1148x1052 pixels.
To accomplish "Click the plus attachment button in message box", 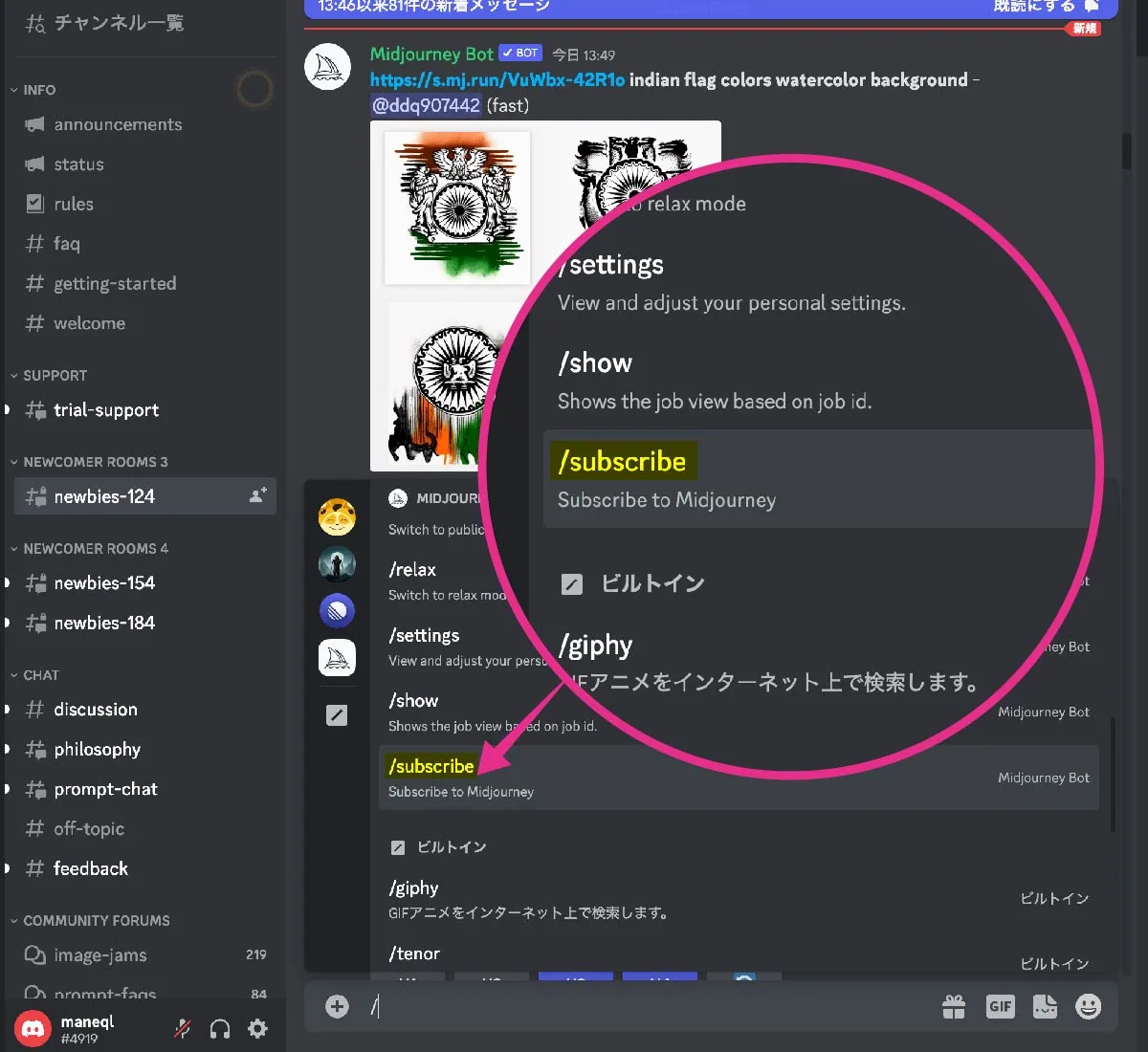I will click(x=337, y=1006).
